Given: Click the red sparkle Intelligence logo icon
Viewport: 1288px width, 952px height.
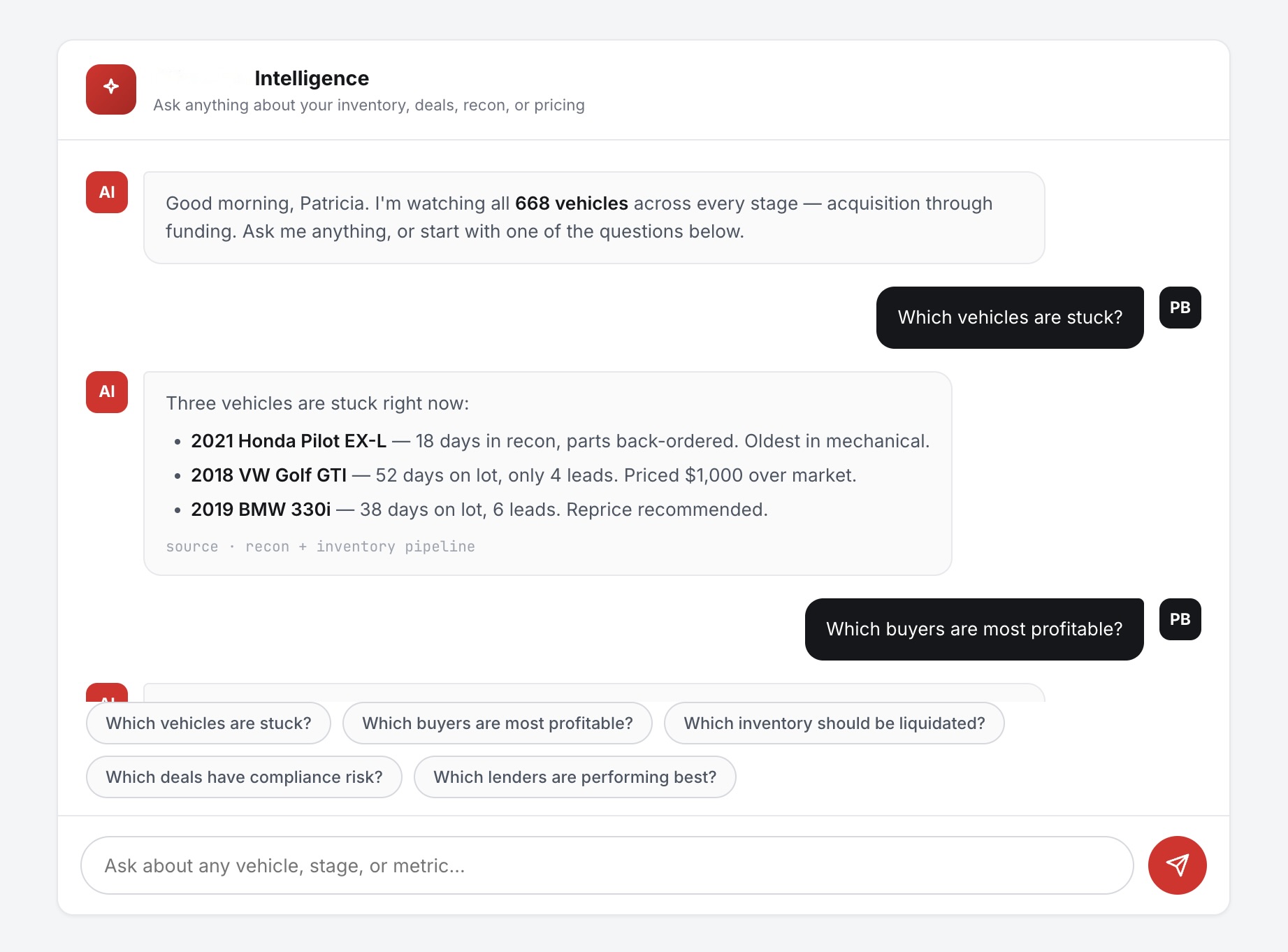Looking at the screenshot, I should 111,89.
